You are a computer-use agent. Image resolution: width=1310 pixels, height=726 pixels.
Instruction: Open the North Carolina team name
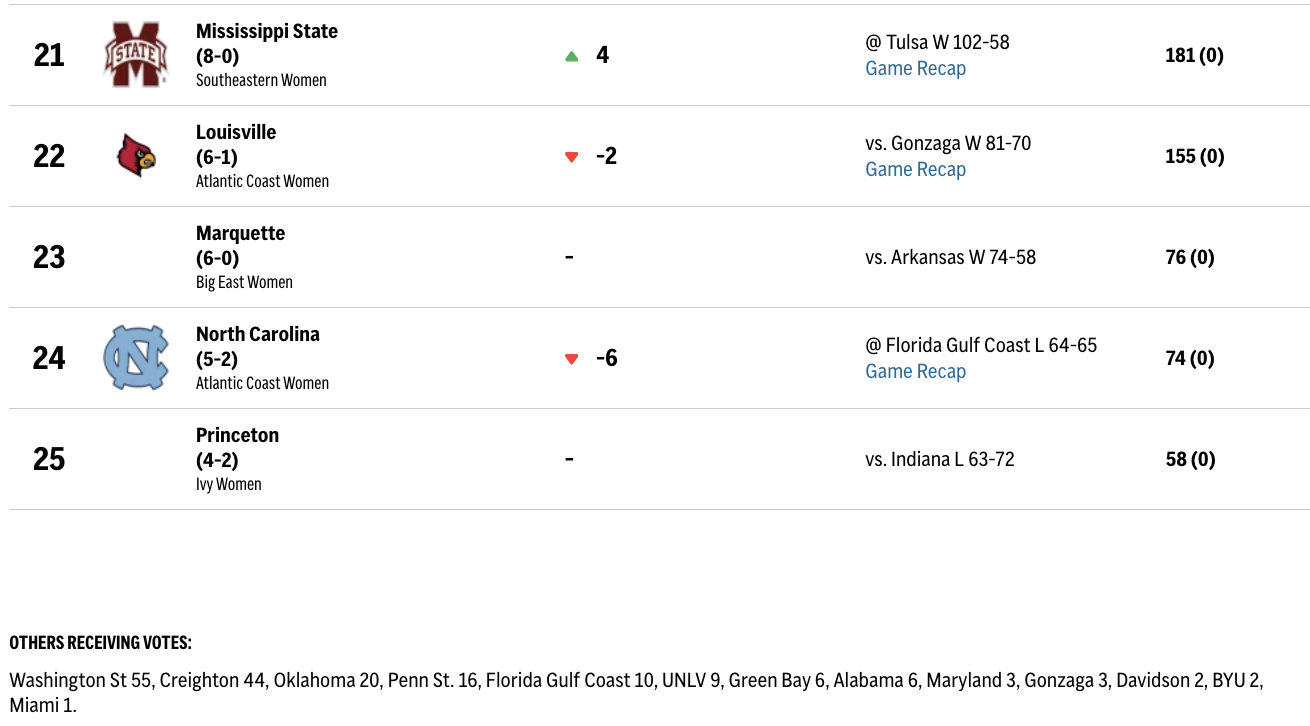coord(258,334)
